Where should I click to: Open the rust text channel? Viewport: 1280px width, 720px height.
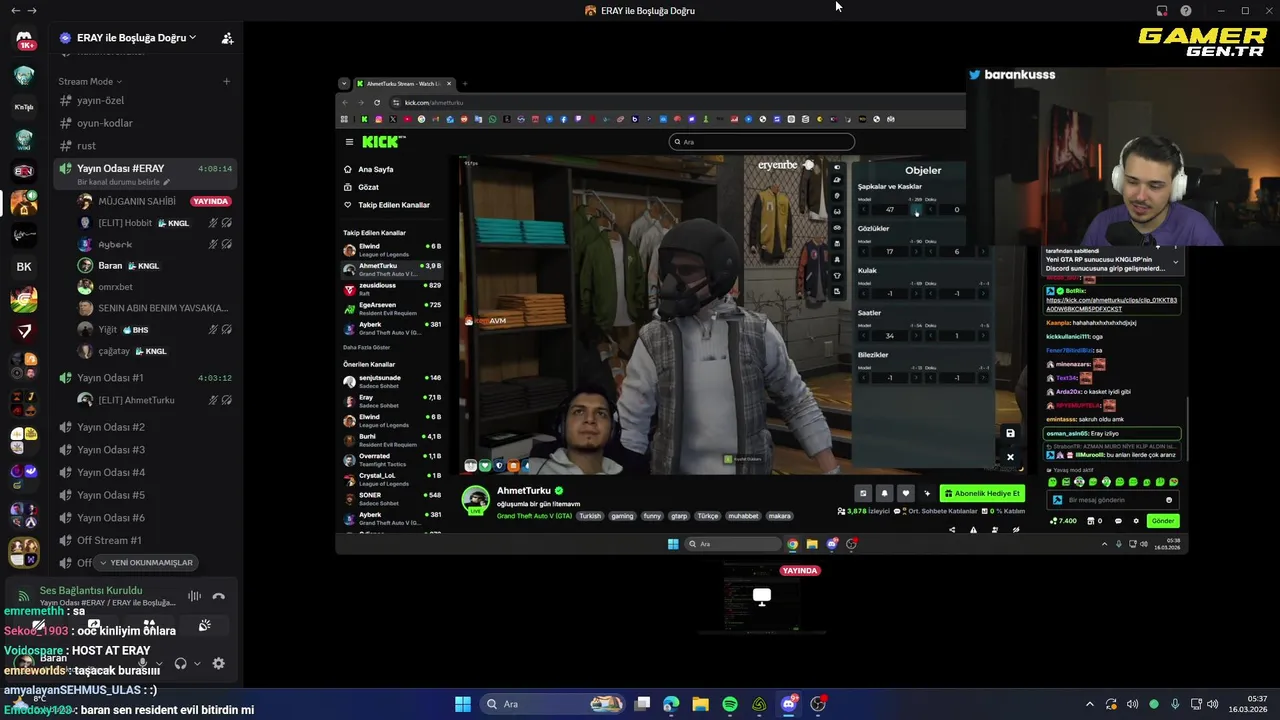point(145,146)
